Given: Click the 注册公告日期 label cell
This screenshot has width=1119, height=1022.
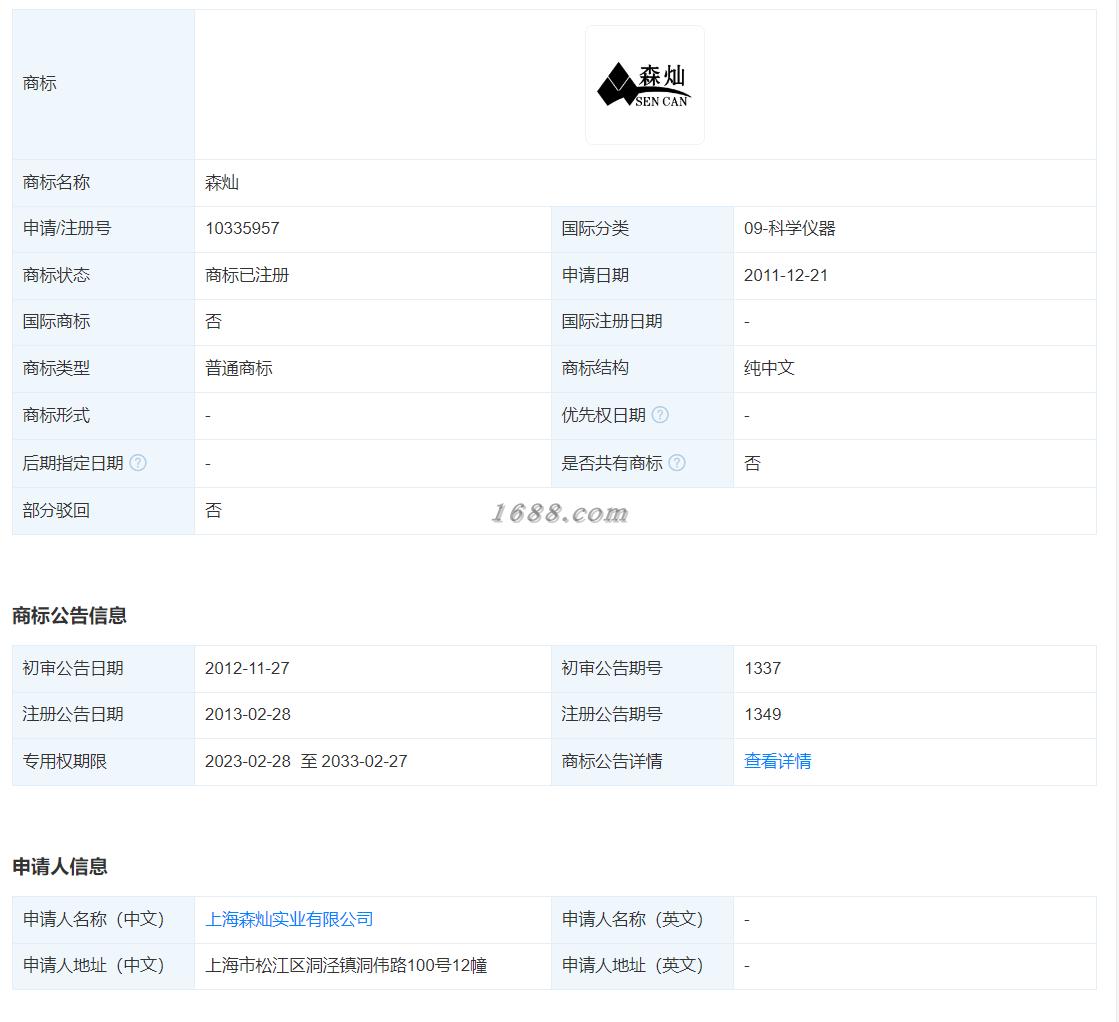Looking at the screenshot, I should pyautogui.click(x=103, y=715).
